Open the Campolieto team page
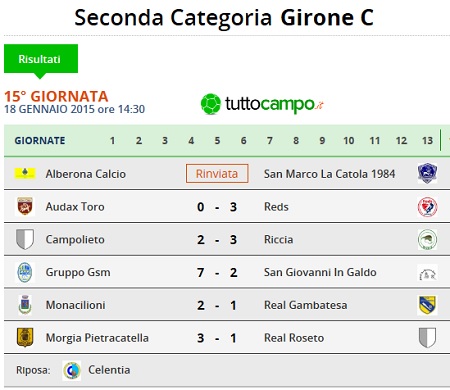This screenshot has width=450, height=390. coord(75,239)
